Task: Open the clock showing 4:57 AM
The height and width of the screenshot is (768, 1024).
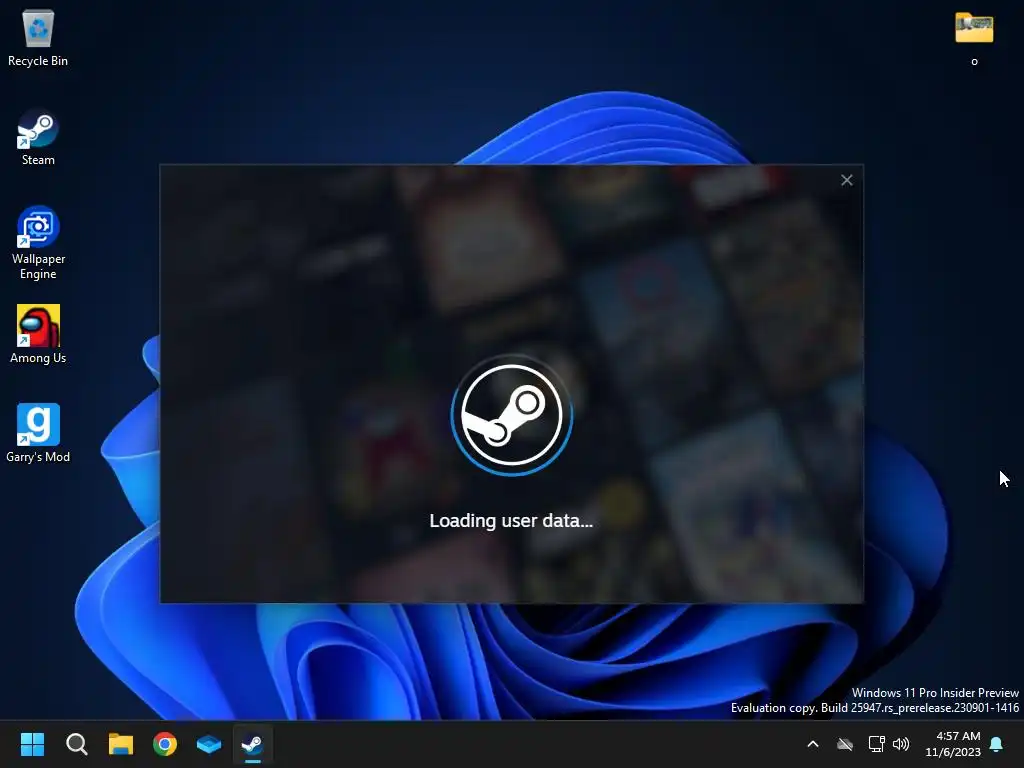Action: pos(953,744)
